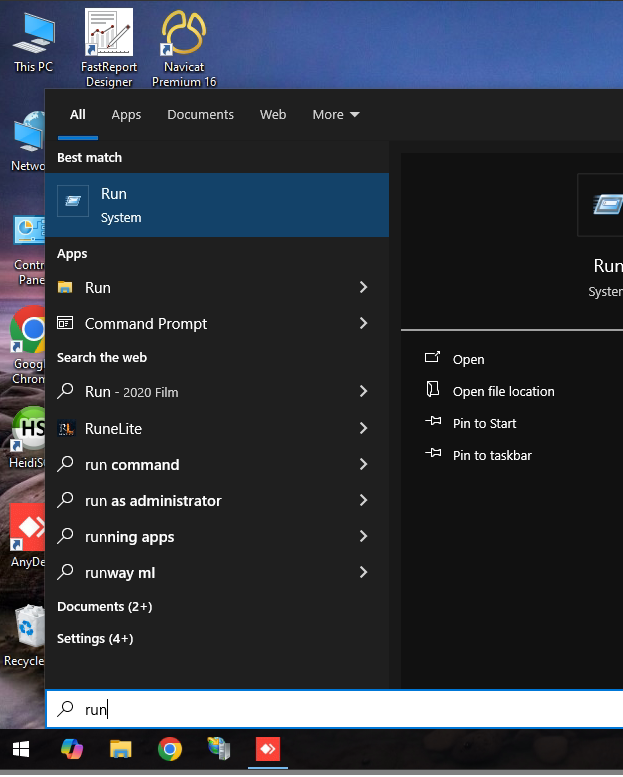This screenshot has height=777, width=623.
Task: Click the Copilot icon in taskbar
Action: pyautogui.click(x=71, y=749)
